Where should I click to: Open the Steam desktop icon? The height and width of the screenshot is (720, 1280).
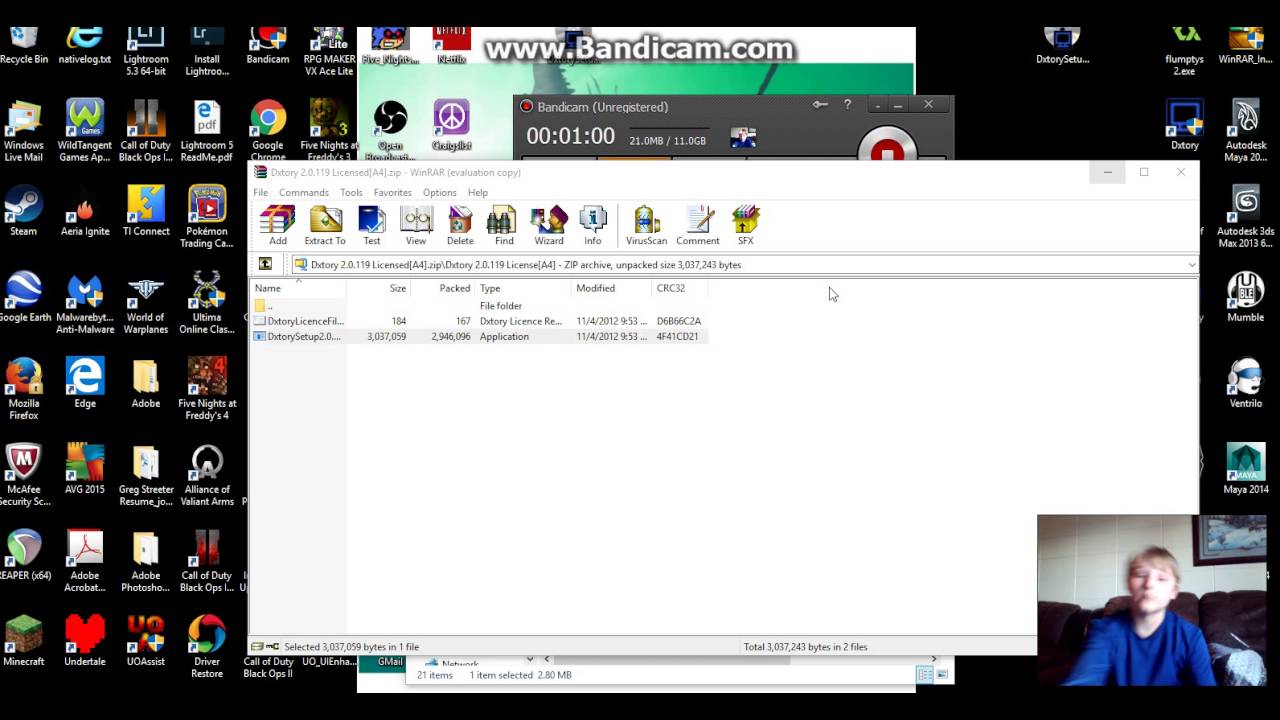coord(23,212)
